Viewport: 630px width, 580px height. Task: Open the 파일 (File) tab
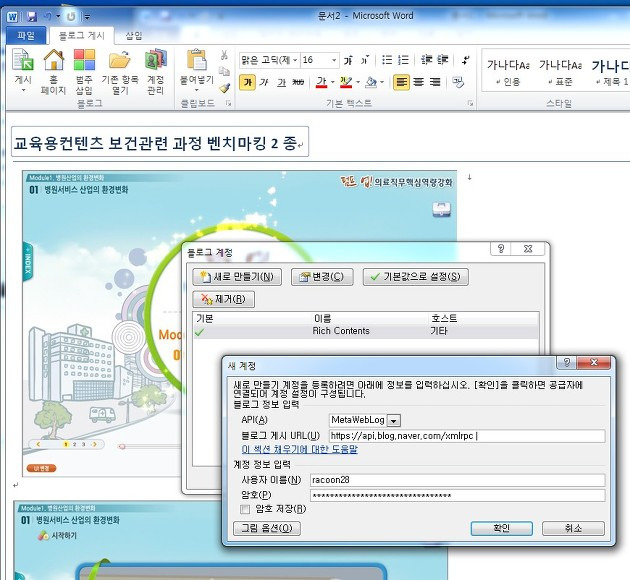pos(26,36)
